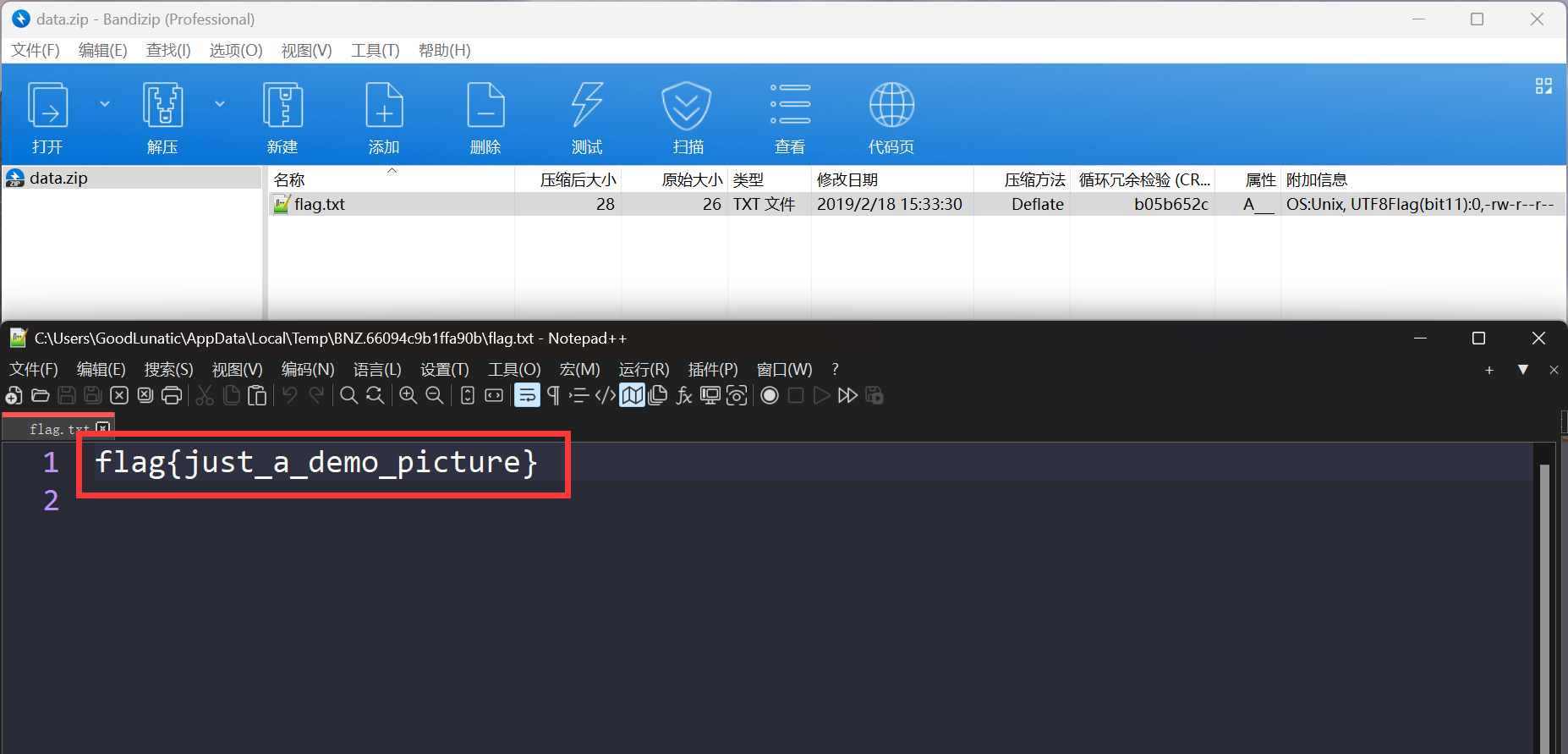Screen dimensions: 1568x754
Task: Open the Folder as Workspace icon
Action: point(710,395)
